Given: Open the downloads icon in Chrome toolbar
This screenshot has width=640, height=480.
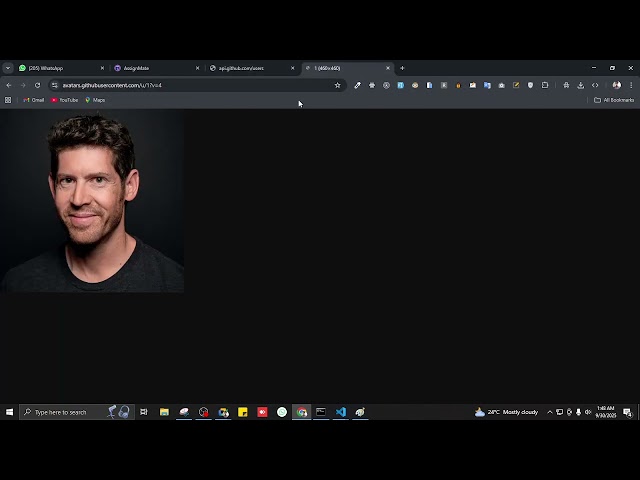Looking at the screenshot, I should click(581, 85).
